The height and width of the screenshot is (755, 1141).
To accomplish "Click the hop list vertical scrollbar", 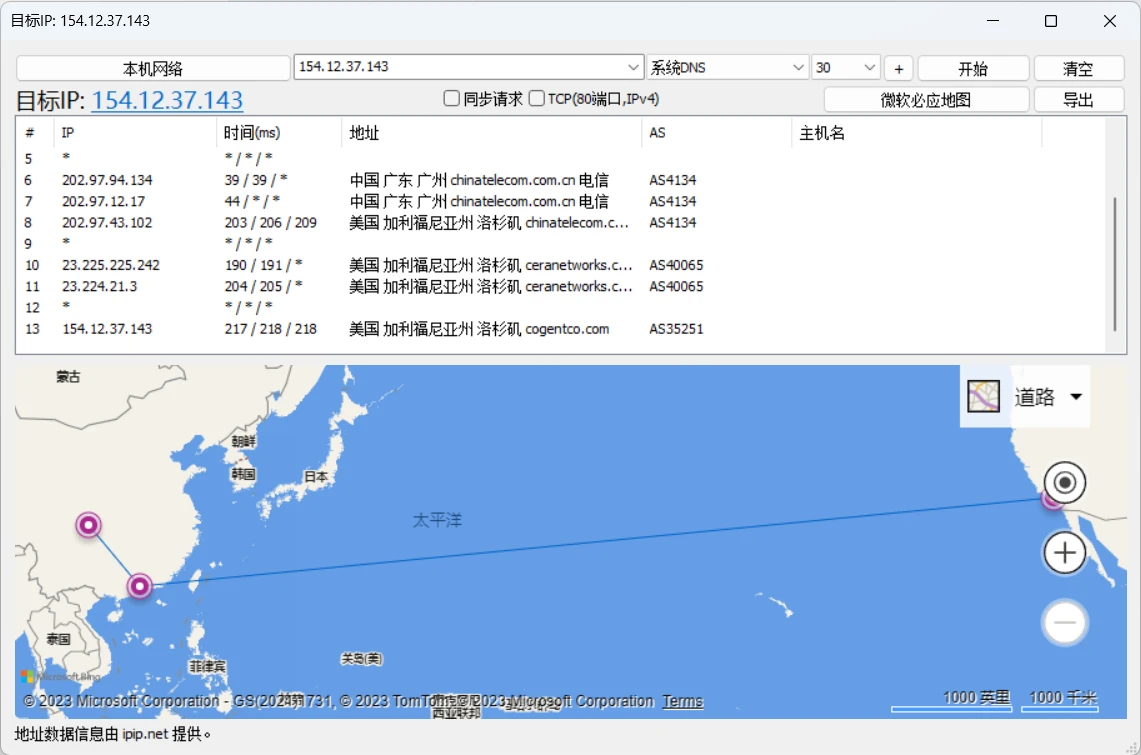I will click(1115, 263).
